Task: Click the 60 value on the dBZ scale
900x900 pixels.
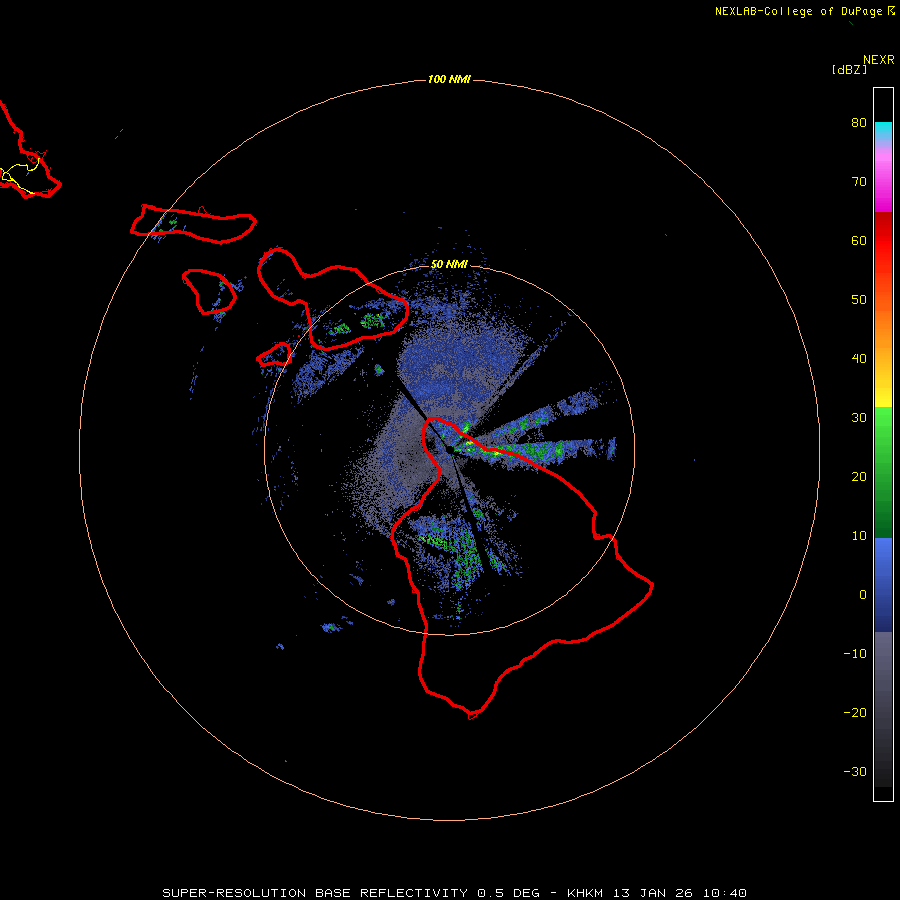Action: tap(859, 240)
